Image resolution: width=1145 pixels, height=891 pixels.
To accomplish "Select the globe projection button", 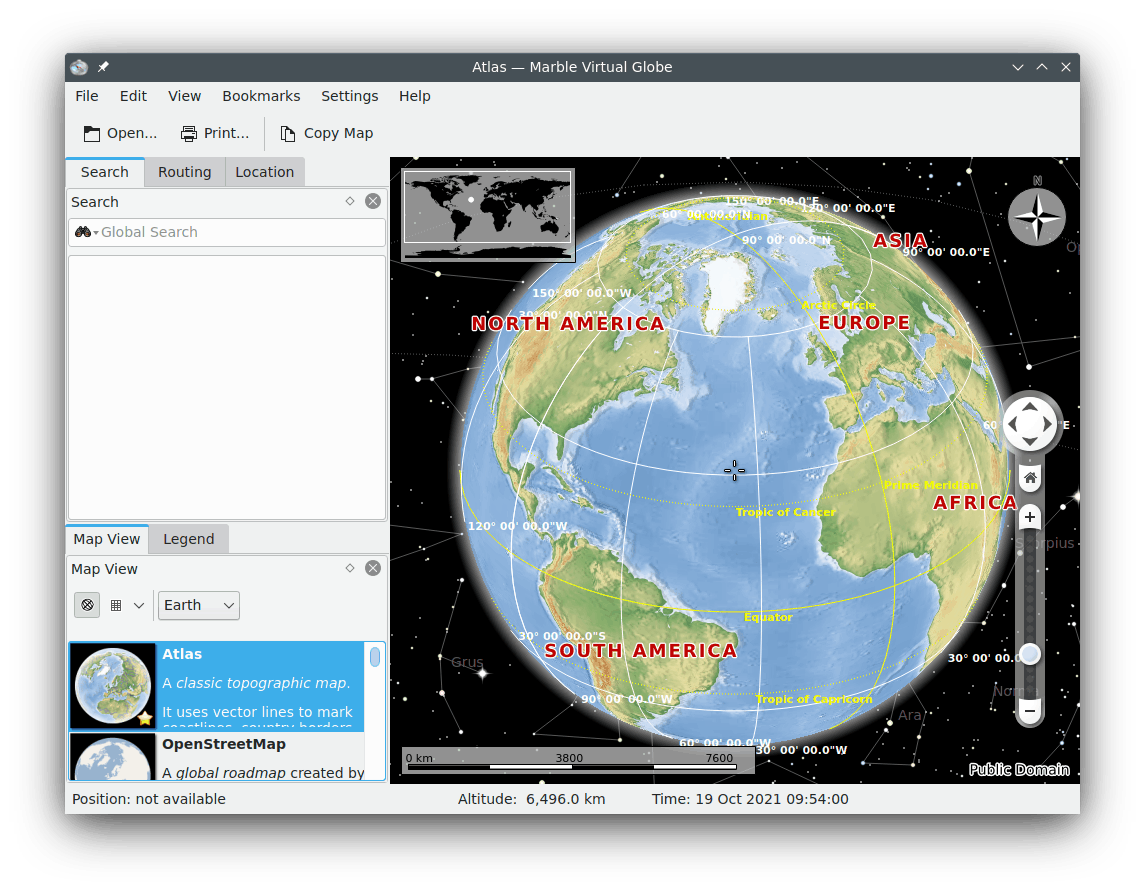I will 87,605.
